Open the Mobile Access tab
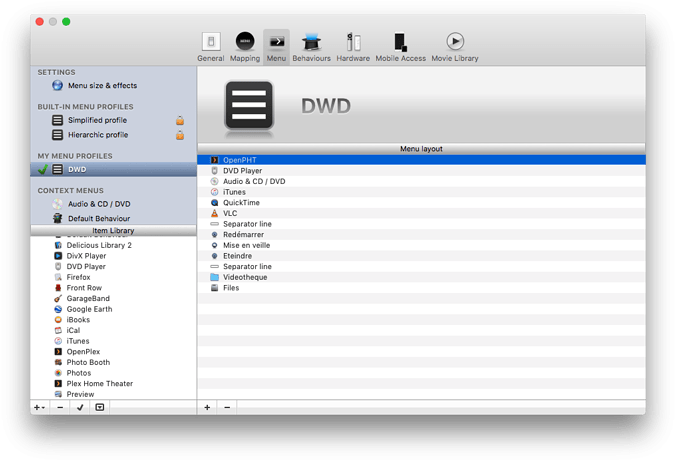Screen dimensions: 675x460 coord(400,46)
